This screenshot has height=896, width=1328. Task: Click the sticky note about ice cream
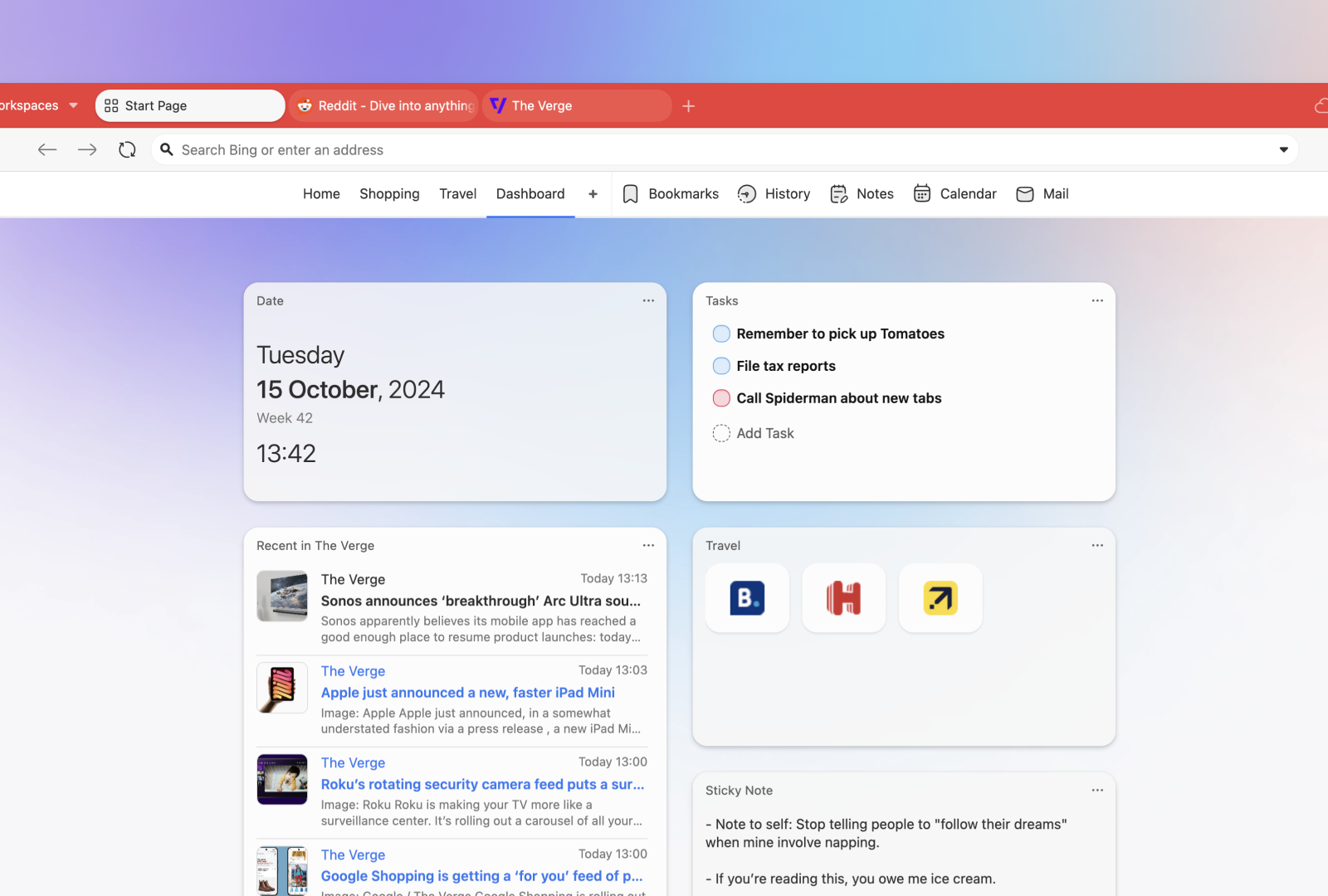851,879
